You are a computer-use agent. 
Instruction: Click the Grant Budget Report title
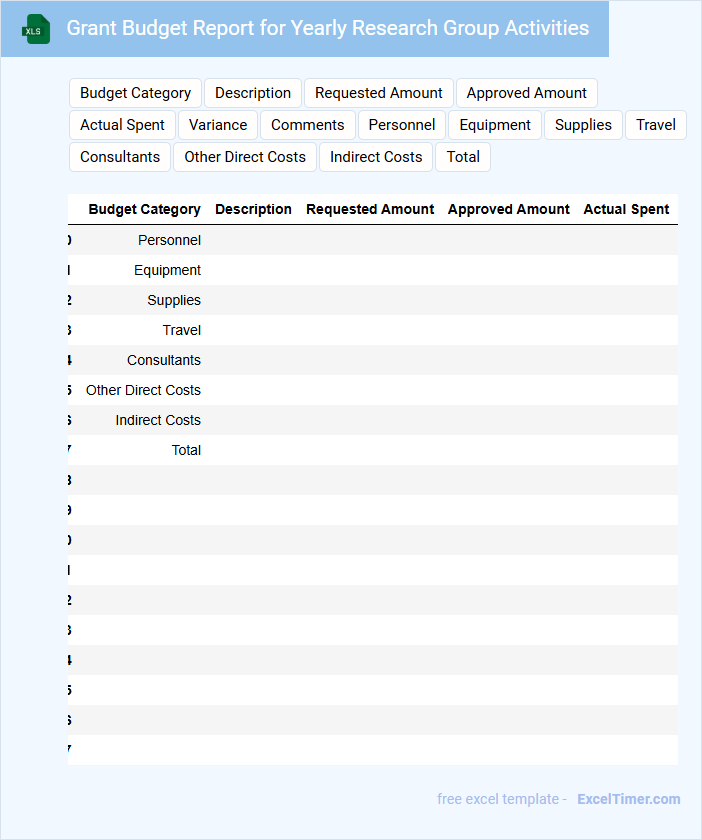327,28
